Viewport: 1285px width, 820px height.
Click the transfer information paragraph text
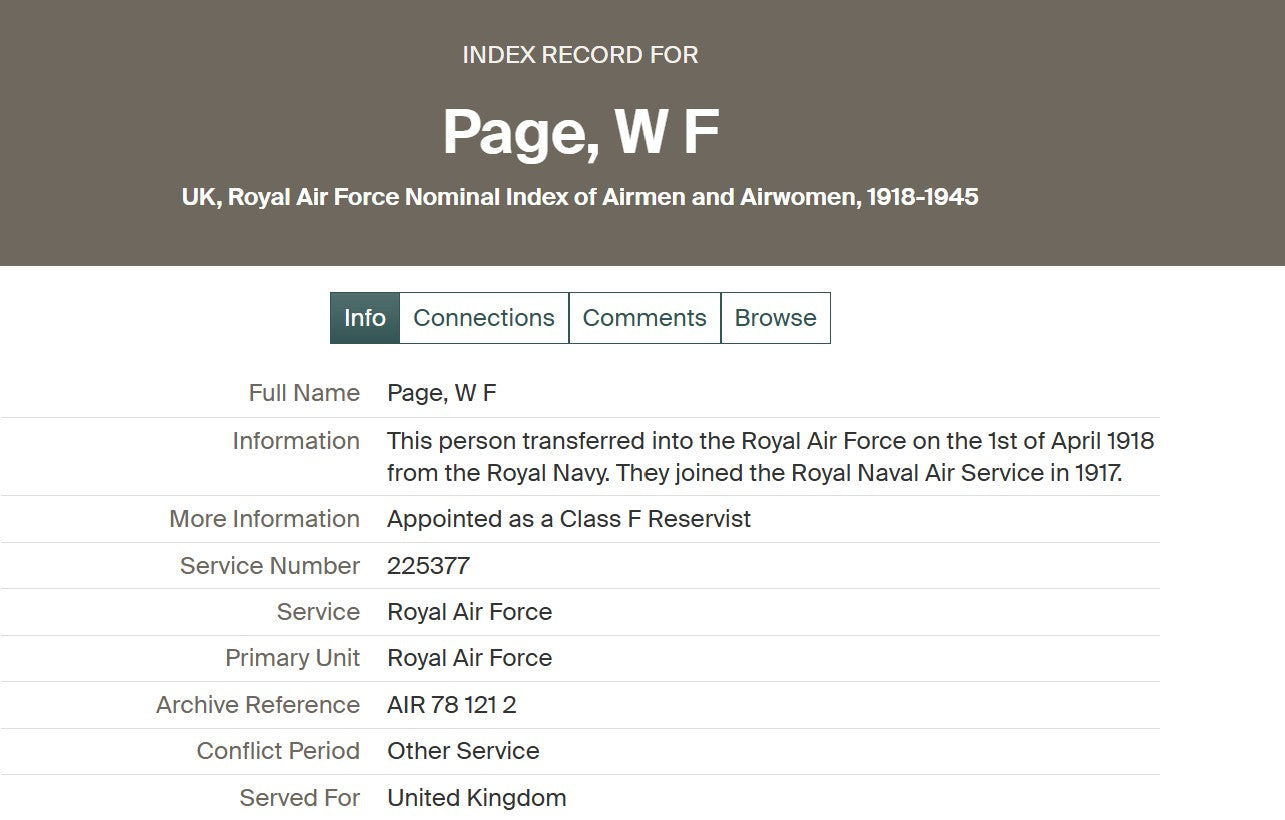coord(770,456)
